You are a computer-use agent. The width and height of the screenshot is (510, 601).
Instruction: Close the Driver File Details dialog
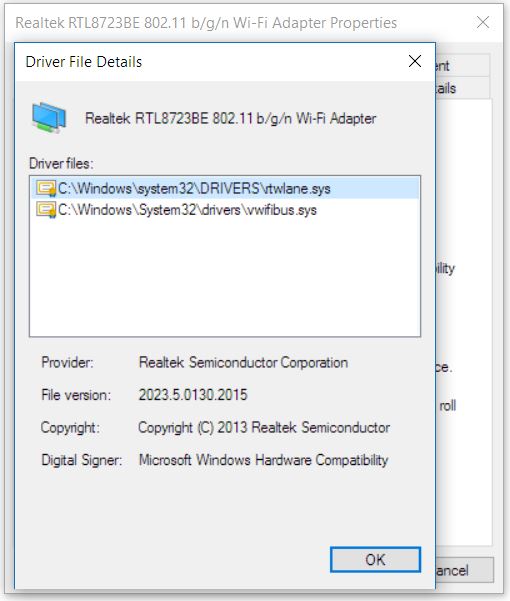click(415, 61)
